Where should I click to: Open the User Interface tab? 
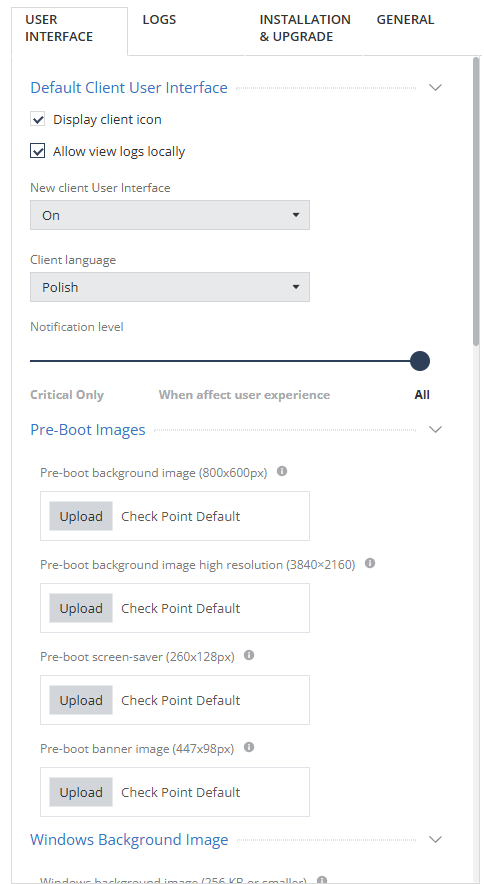(x=69, y=31)
